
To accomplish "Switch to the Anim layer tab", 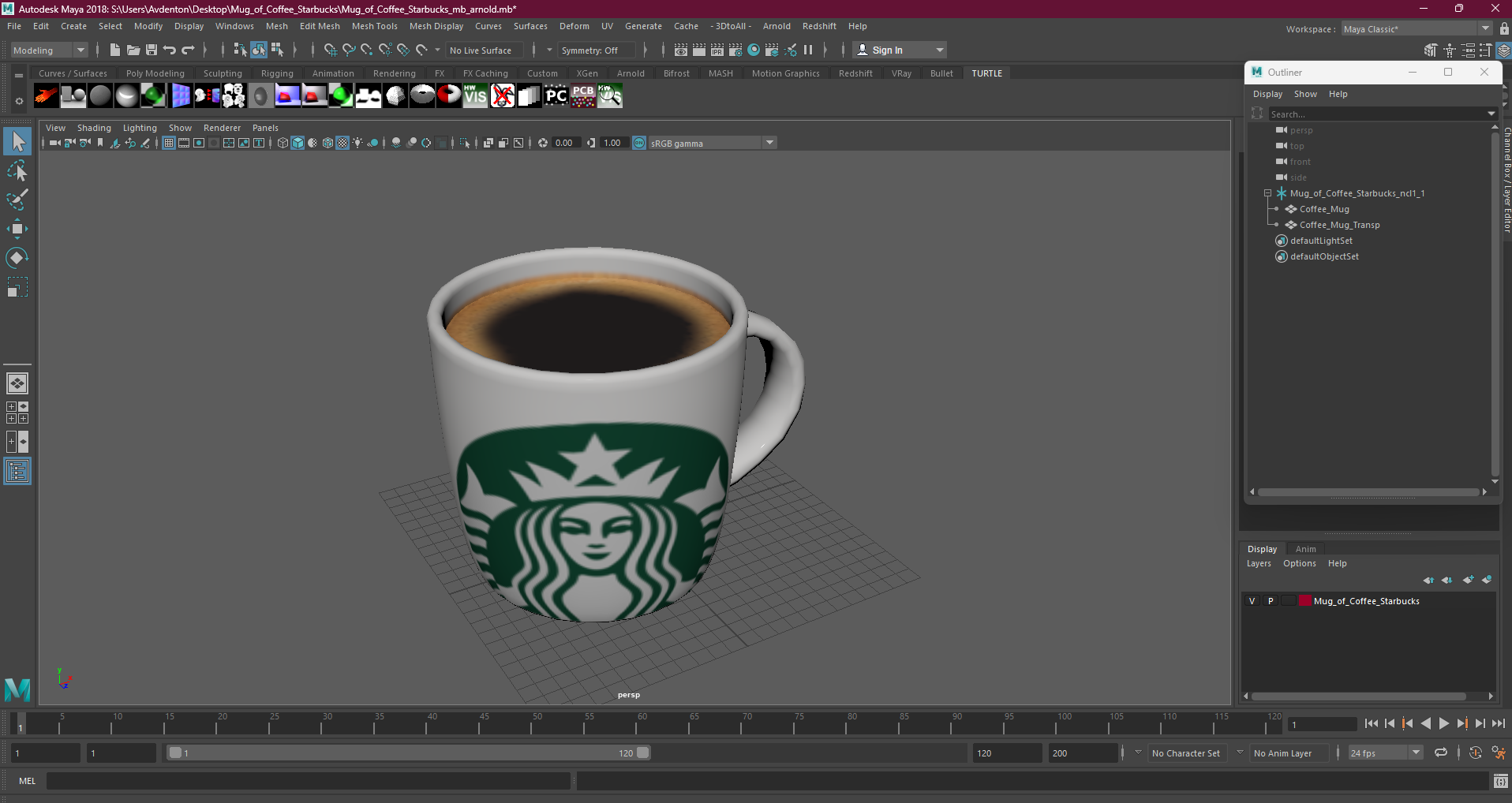I will [x=1306, y=549].
